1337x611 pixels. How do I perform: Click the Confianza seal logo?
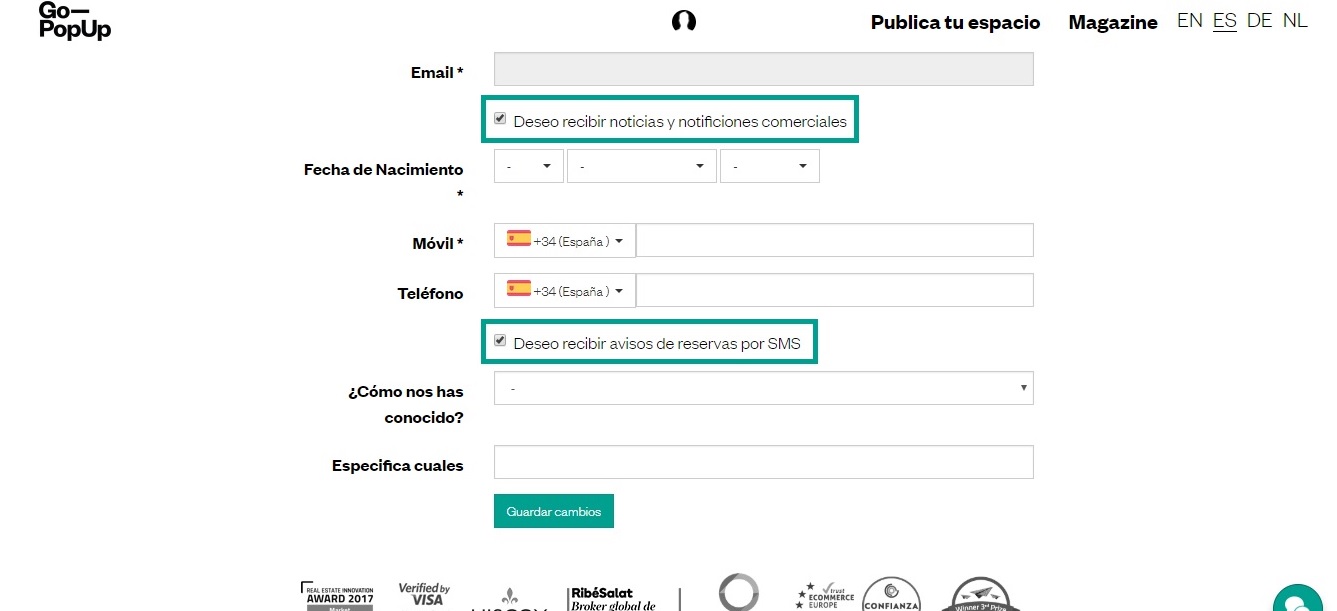[891, 594]
